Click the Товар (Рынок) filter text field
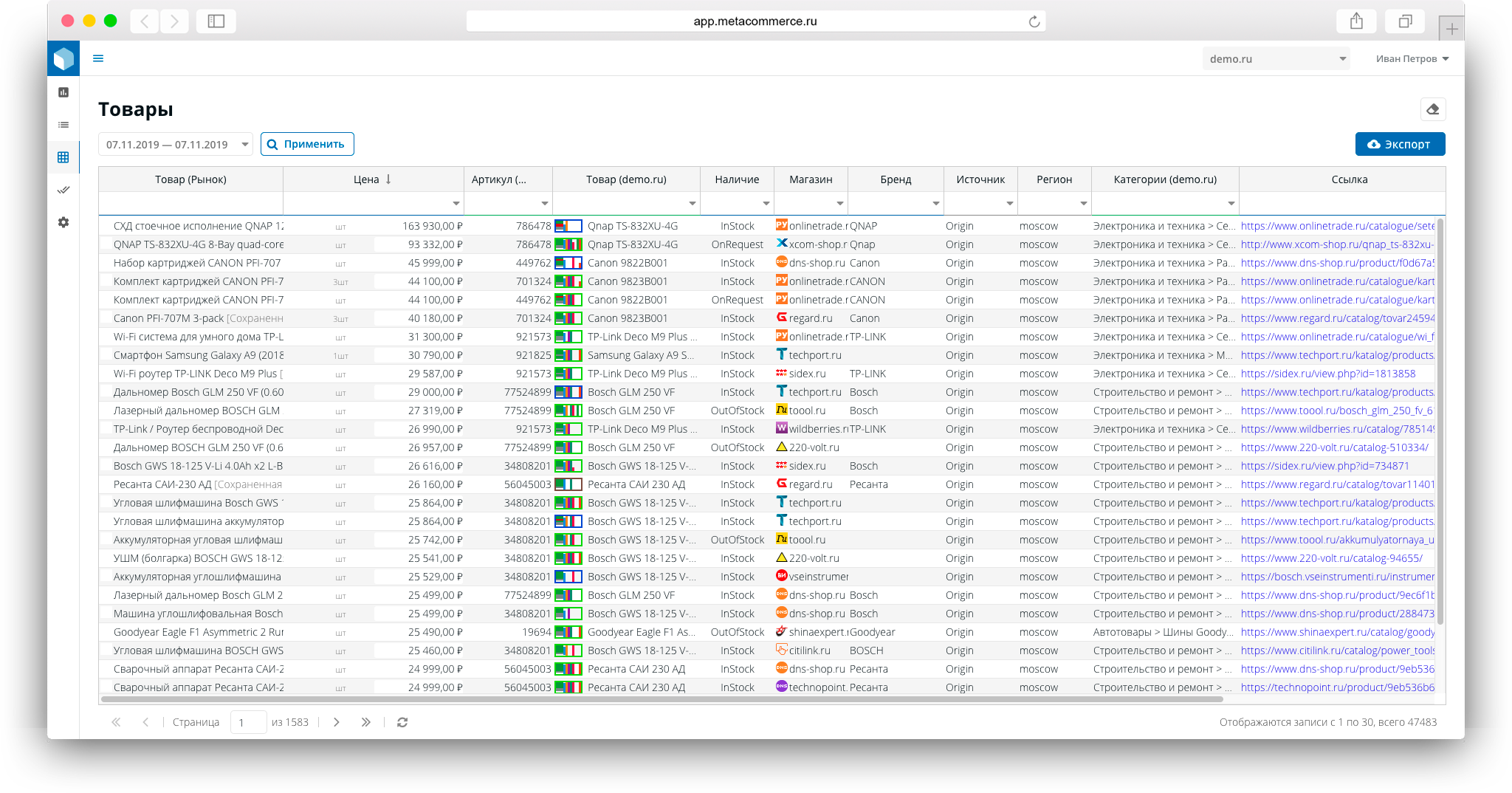 click(190, 204)
